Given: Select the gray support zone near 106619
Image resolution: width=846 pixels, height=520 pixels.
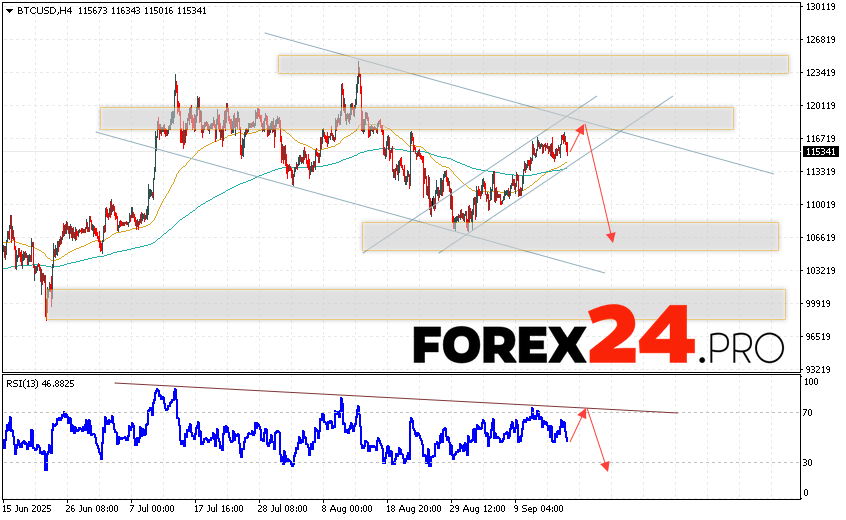Looking at the screenshot, I should [569, 236].
